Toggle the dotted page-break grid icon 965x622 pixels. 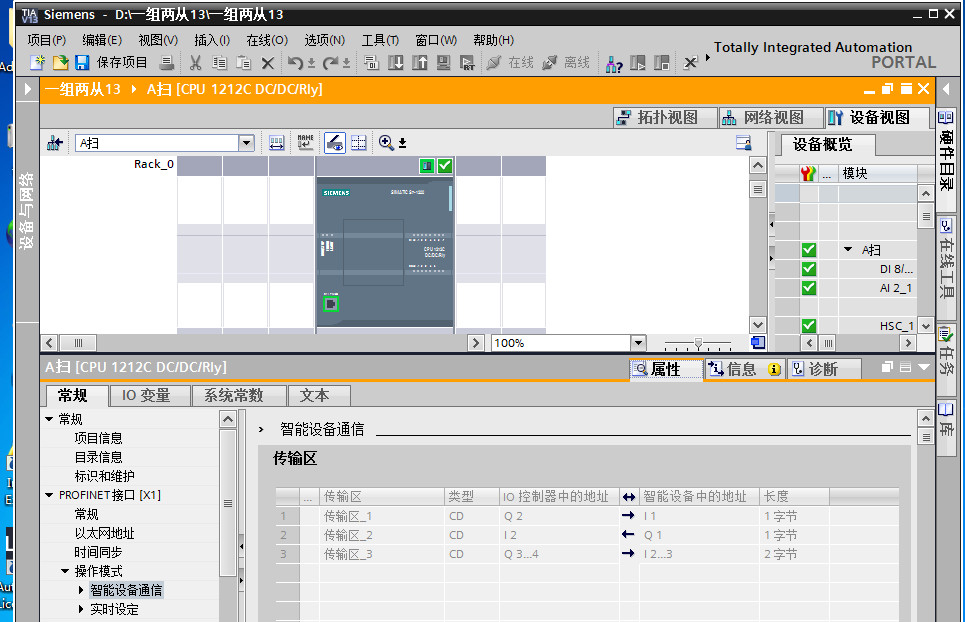(359, 143)
